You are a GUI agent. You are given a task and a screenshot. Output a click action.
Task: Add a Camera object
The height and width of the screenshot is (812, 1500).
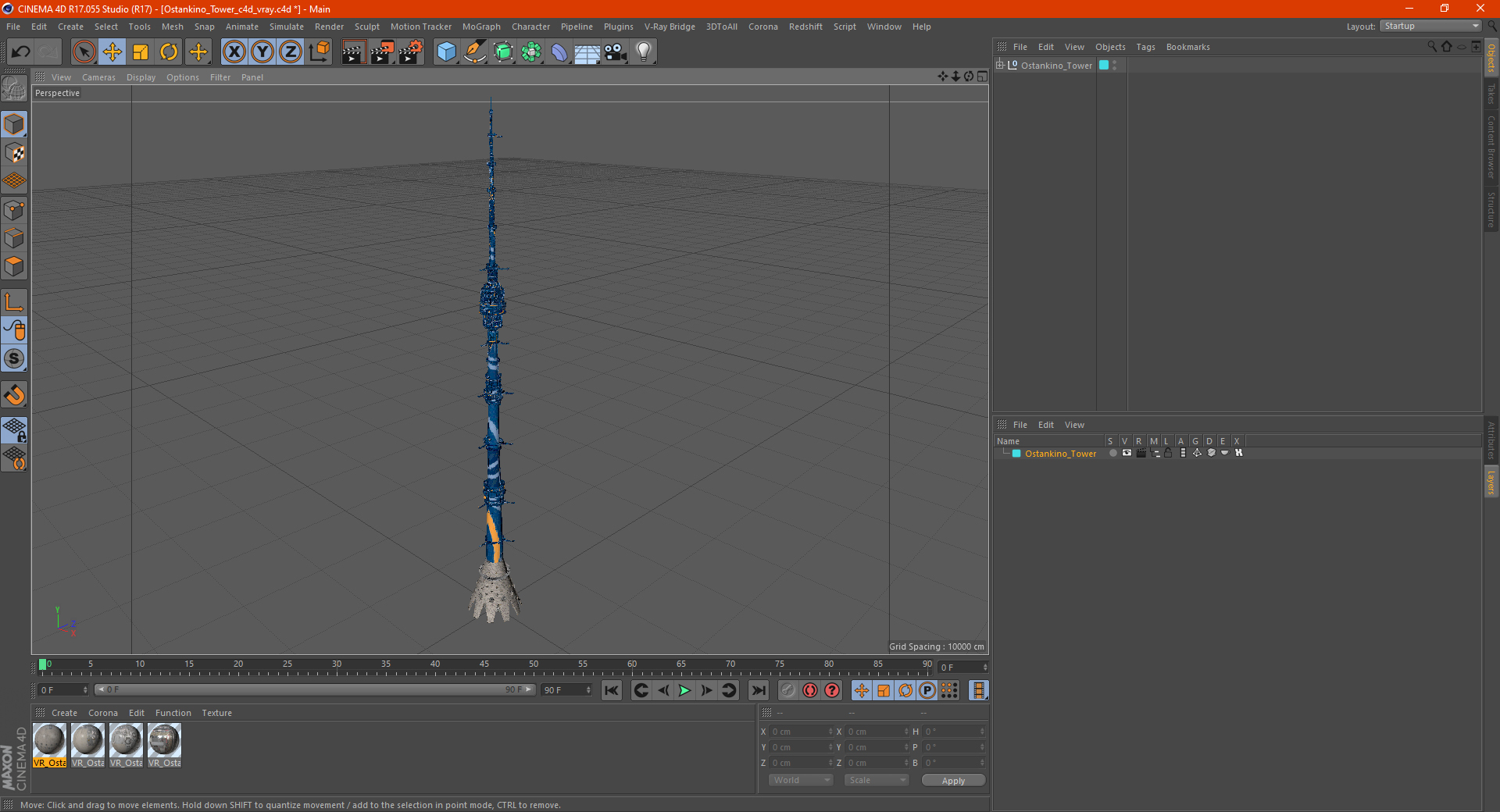click(616, 52)
